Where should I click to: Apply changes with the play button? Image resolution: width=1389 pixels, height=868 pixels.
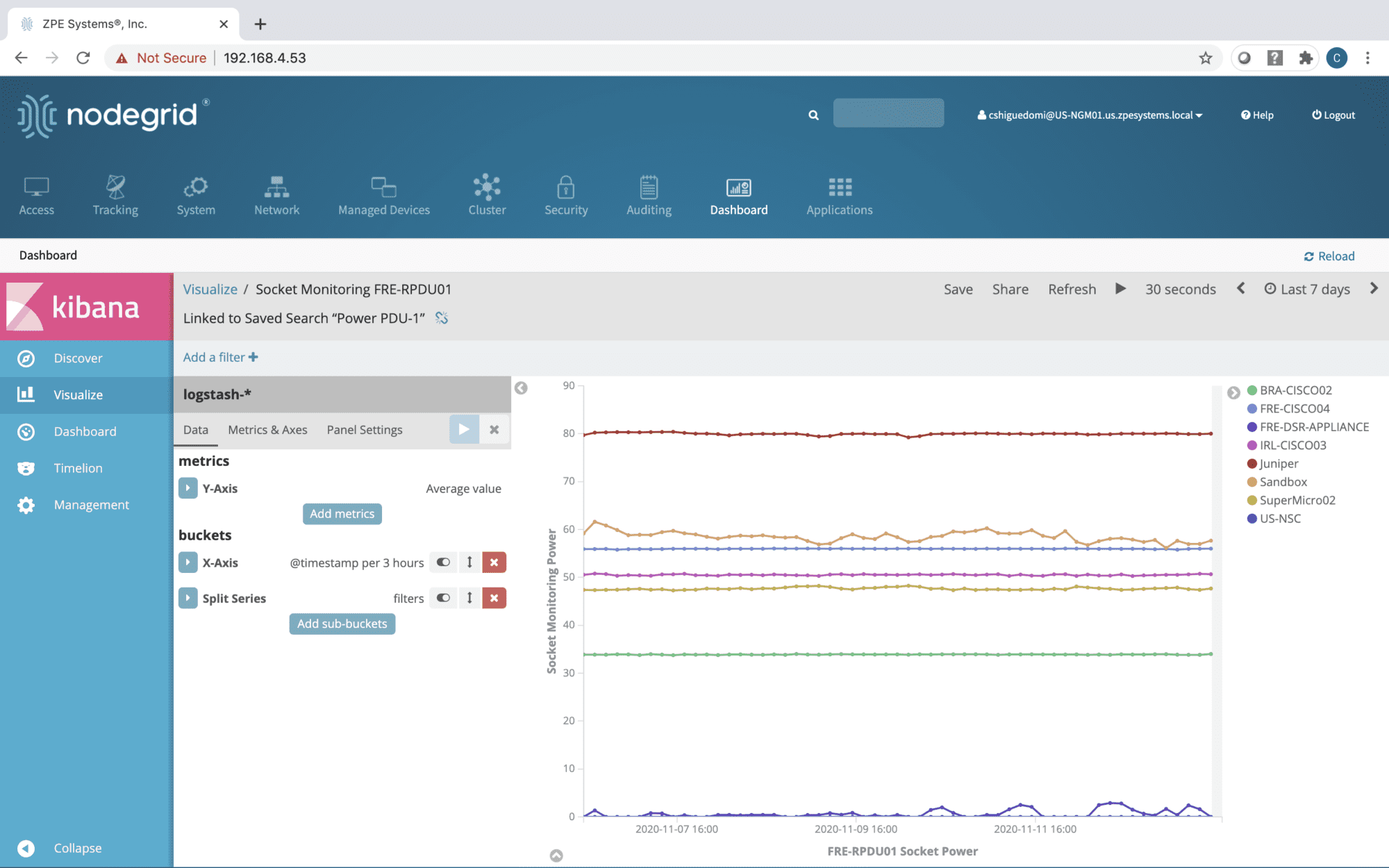(464, 430)
